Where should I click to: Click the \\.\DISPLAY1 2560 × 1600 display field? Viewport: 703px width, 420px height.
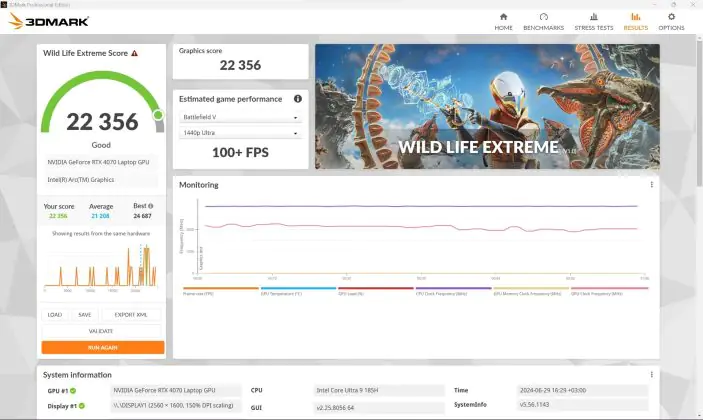tap(176, 405)
